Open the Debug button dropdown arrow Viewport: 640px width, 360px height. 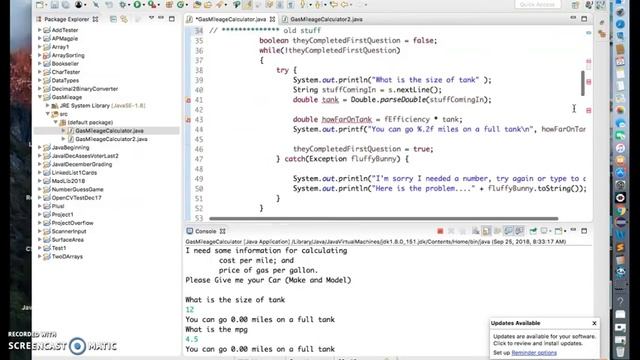click(x=129, y=5)
